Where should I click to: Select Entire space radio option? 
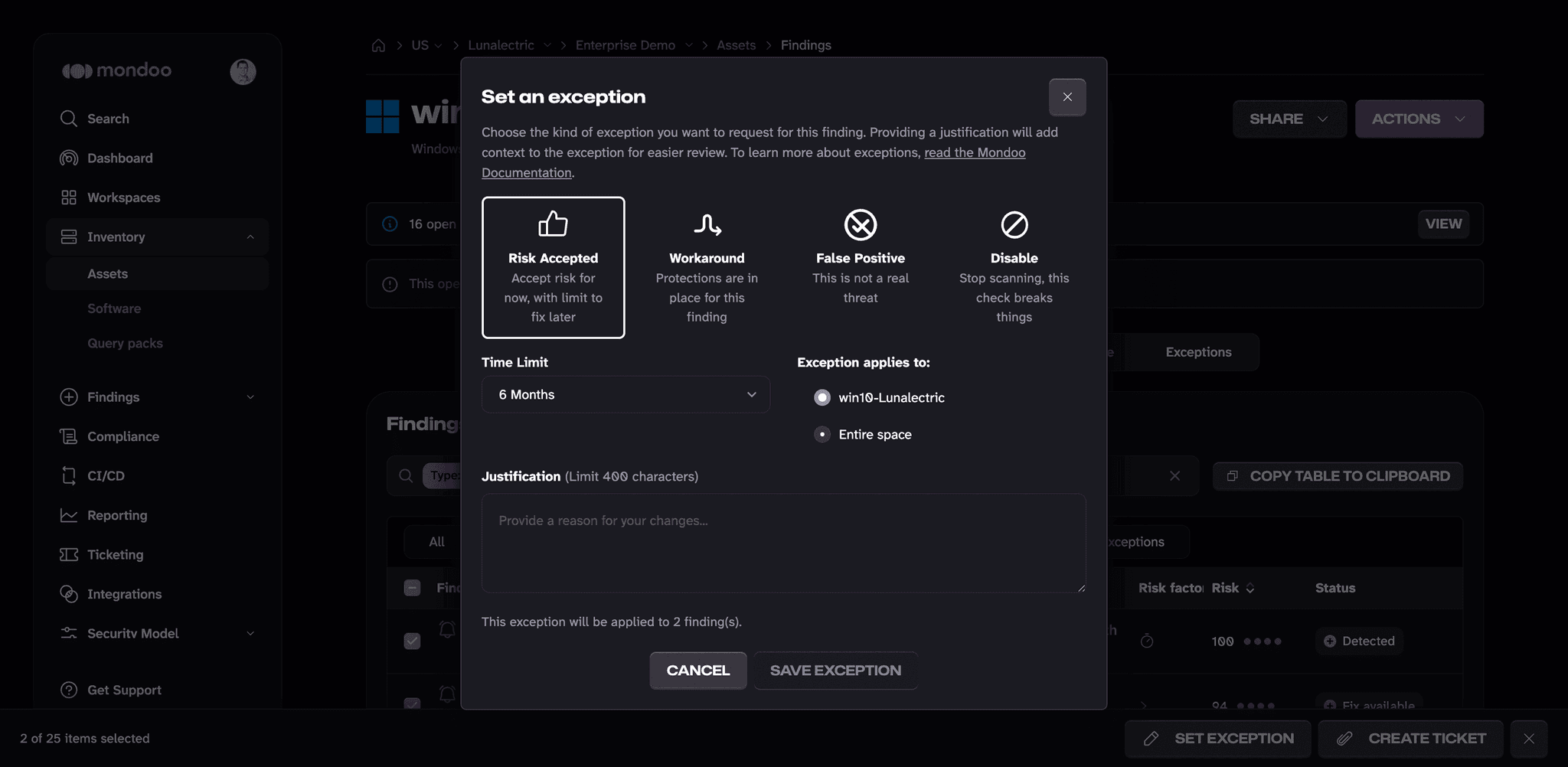(822, 434)
